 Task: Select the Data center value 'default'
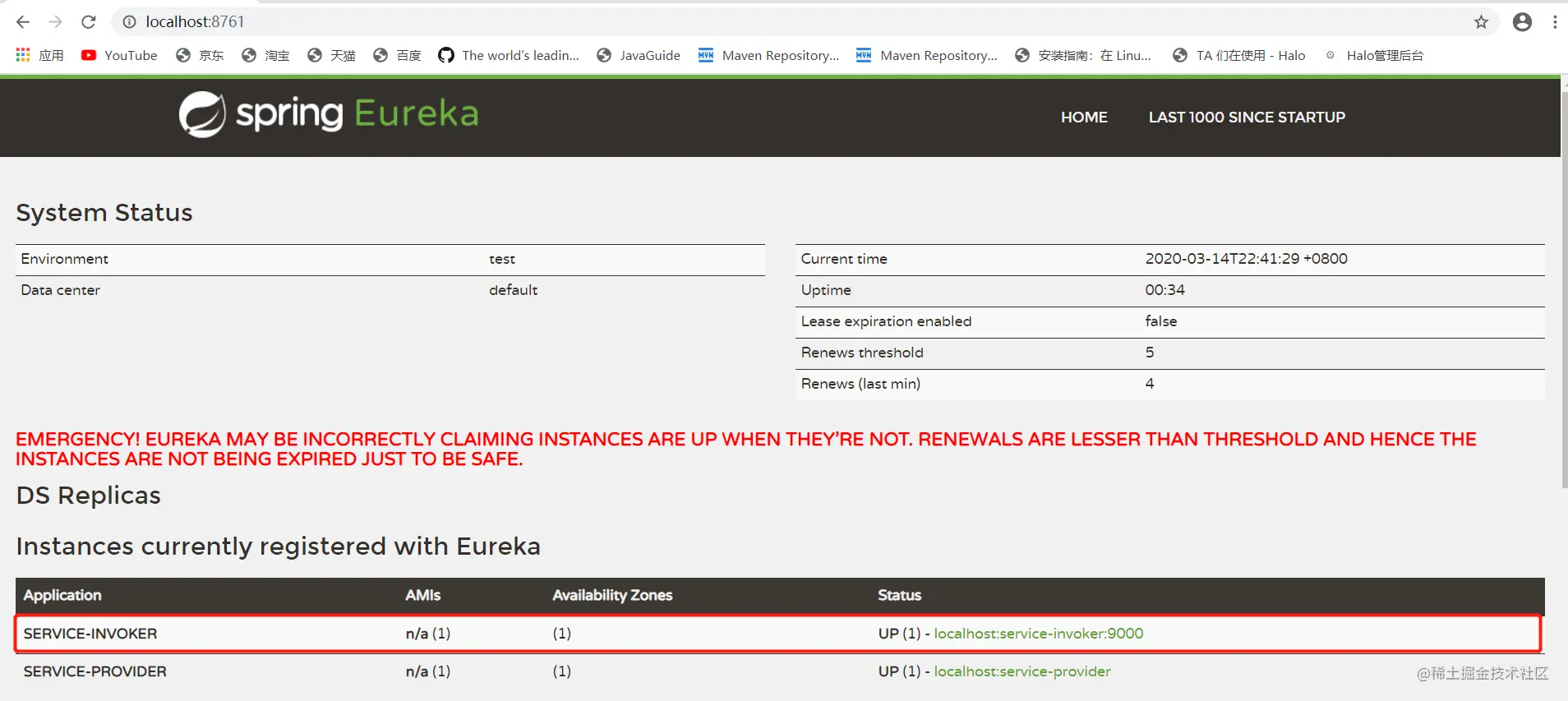513,290
